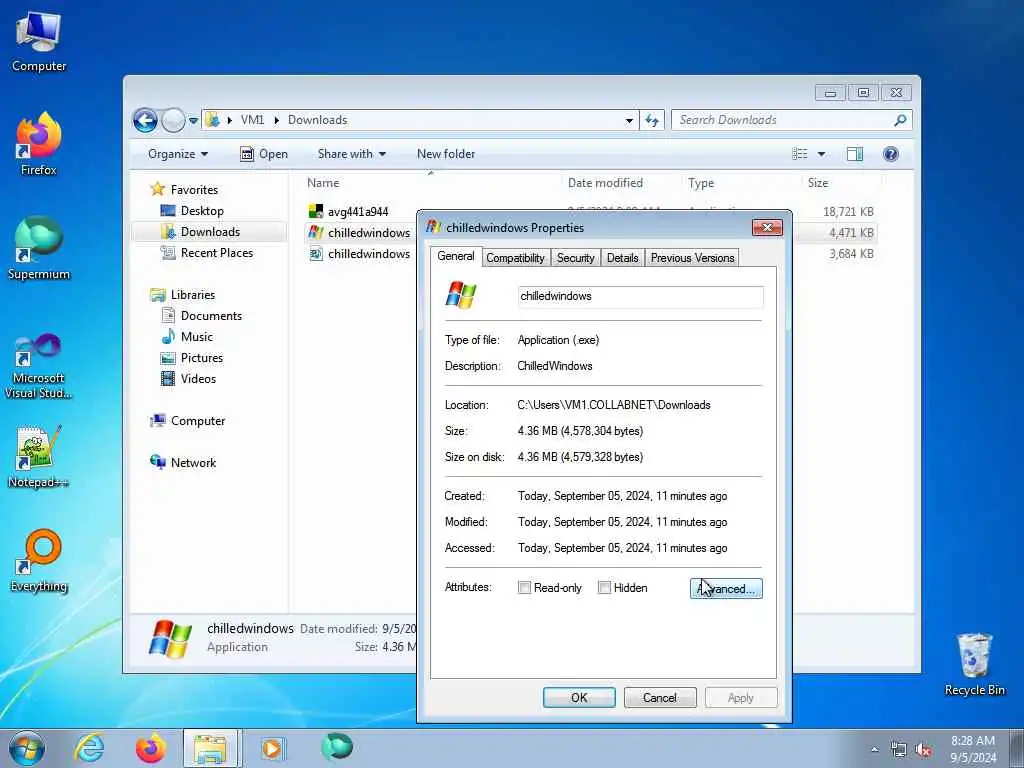This screenshot has width=1024, height=768.
Task: Switch to the Details tab
Action: (622, 258)
